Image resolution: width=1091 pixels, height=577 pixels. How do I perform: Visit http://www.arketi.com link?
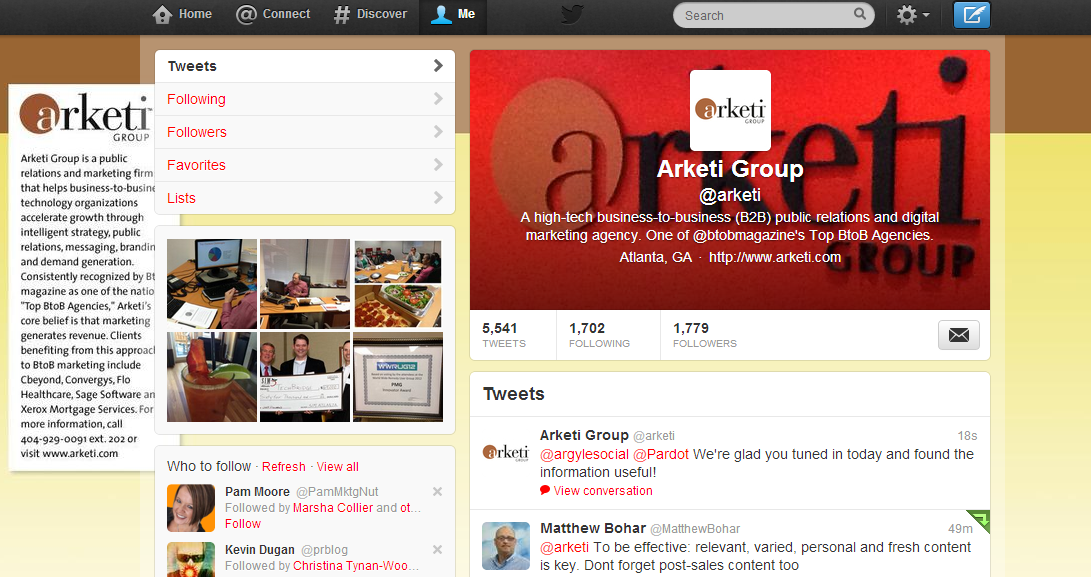click(x=774, y=257)
